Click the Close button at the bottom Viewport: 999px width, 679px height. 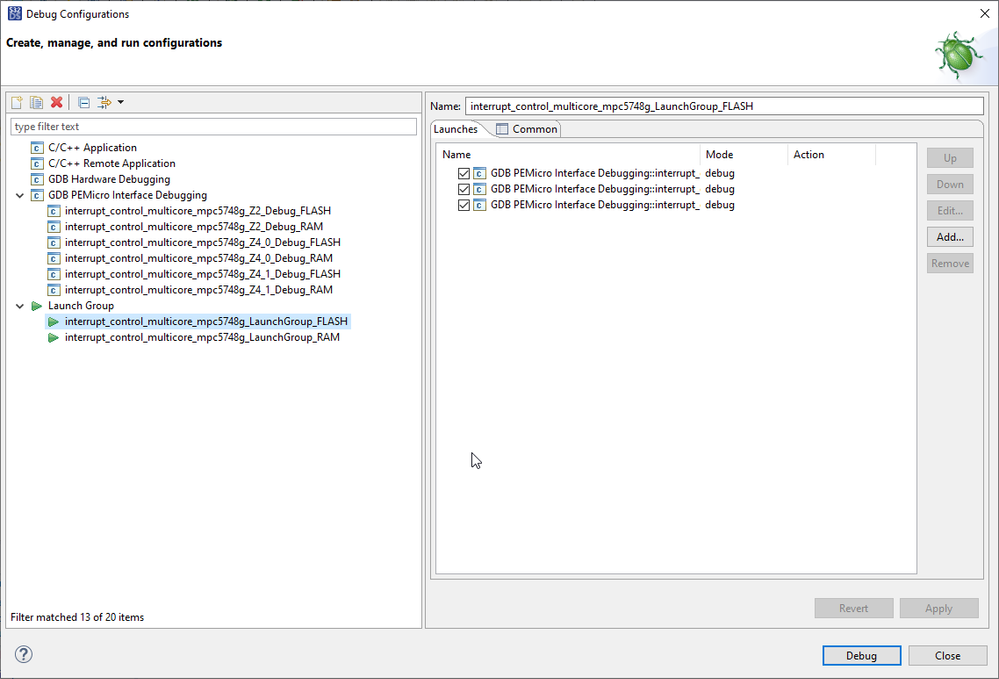click(x=947, y=655)
